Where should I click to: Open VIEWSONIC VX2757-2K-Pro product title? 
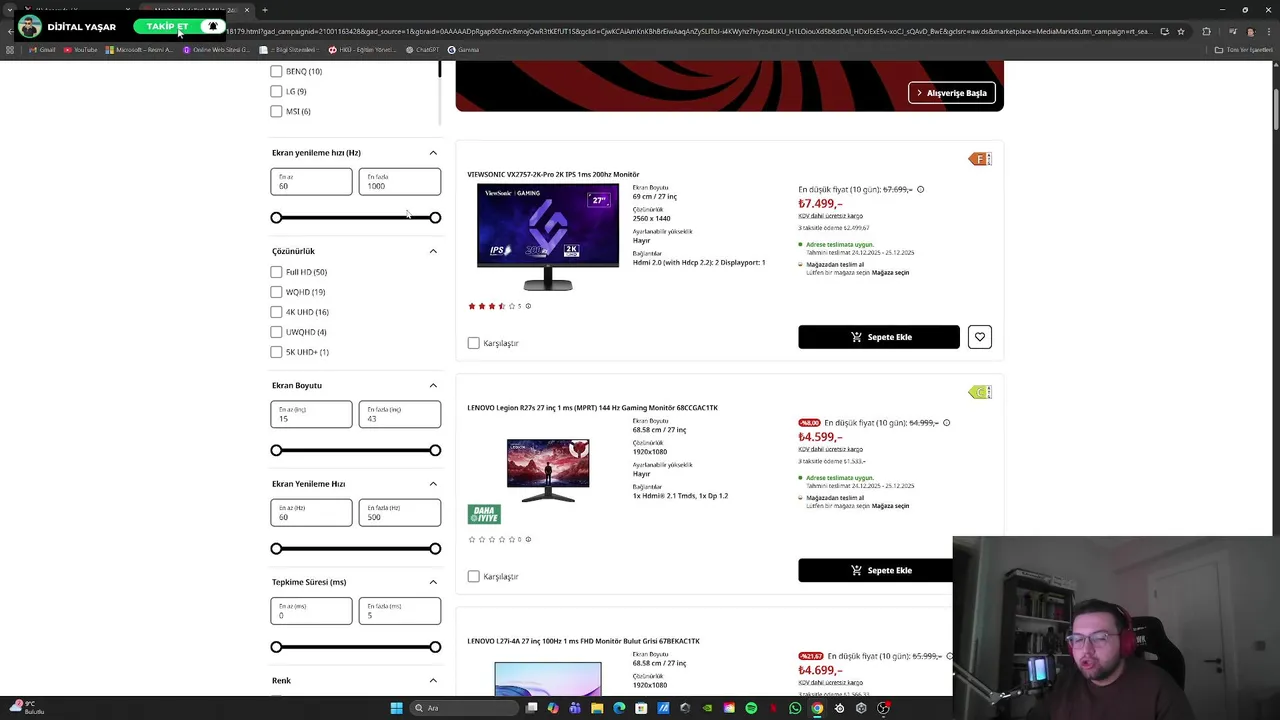pyautogui.click(x=553, y=174)
